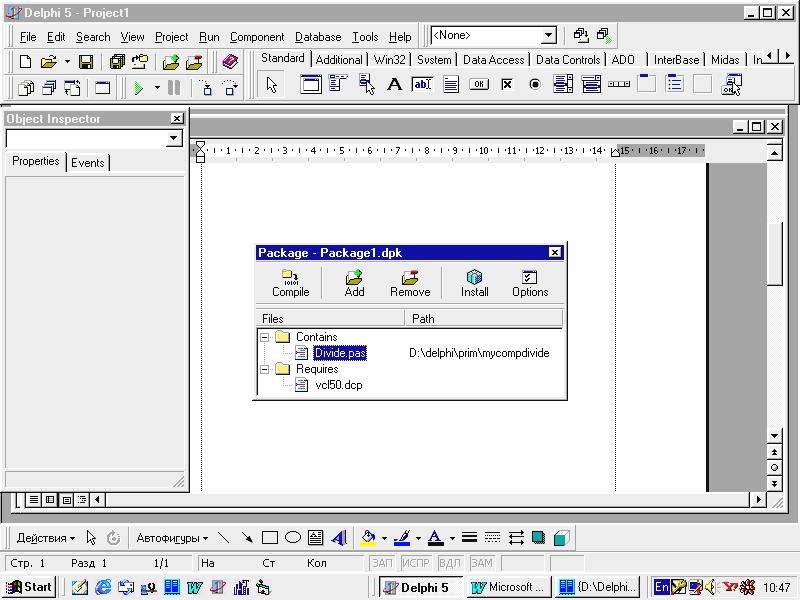The image size is (800, 600).
Task: Select the RadioButton component icon
Action: point(535,84)
